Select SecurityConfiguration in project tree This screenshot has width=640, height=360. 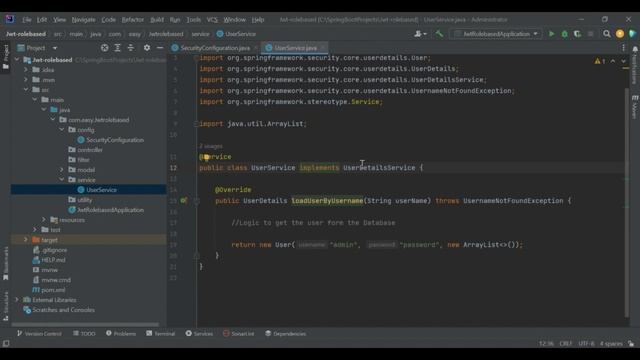tap(115, 140)
